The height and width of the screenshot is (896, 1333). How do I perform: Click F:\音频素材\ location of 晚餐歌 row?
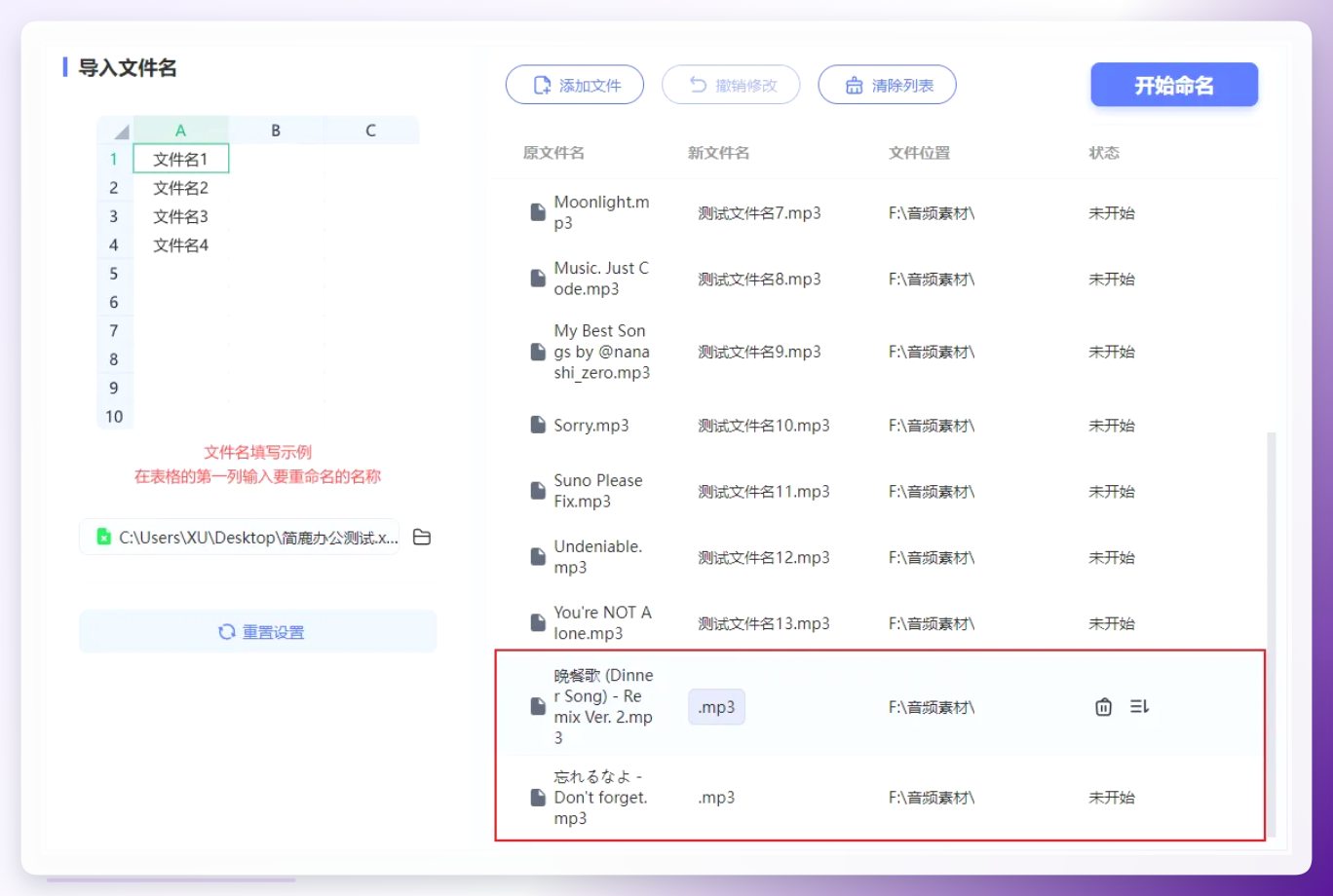coord(932,707)
